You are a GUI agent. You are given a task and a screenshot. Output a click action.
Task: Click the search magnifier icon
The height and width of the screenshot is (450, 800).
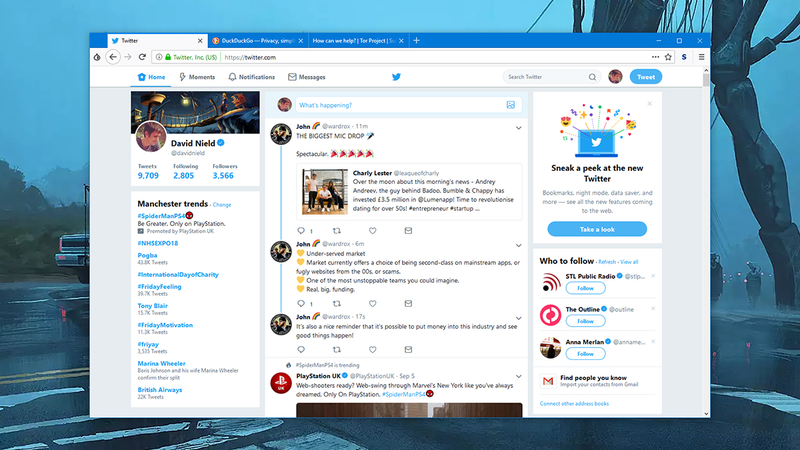[592, 77]
